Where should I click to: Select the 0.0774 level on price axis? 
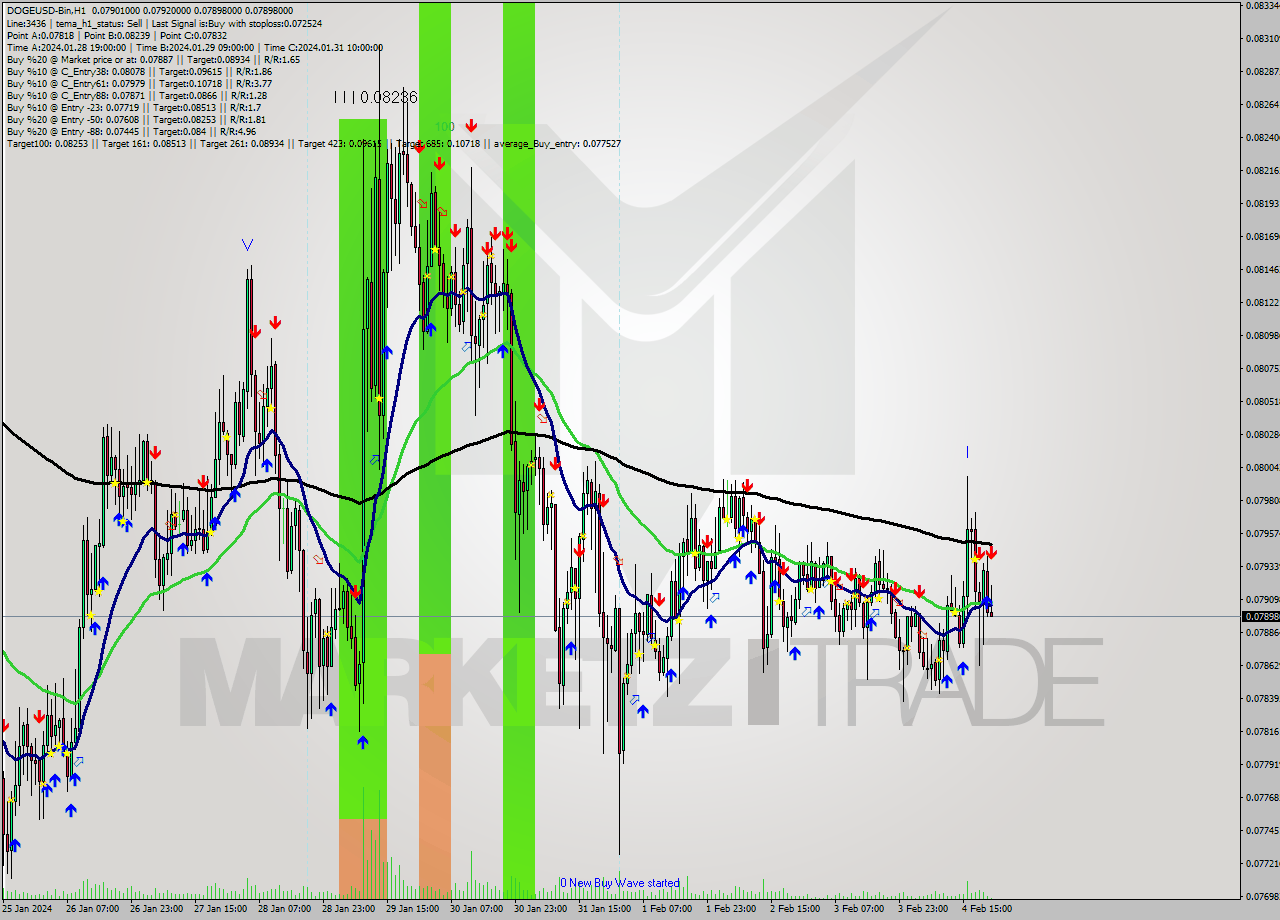[x=1263, y=830]
